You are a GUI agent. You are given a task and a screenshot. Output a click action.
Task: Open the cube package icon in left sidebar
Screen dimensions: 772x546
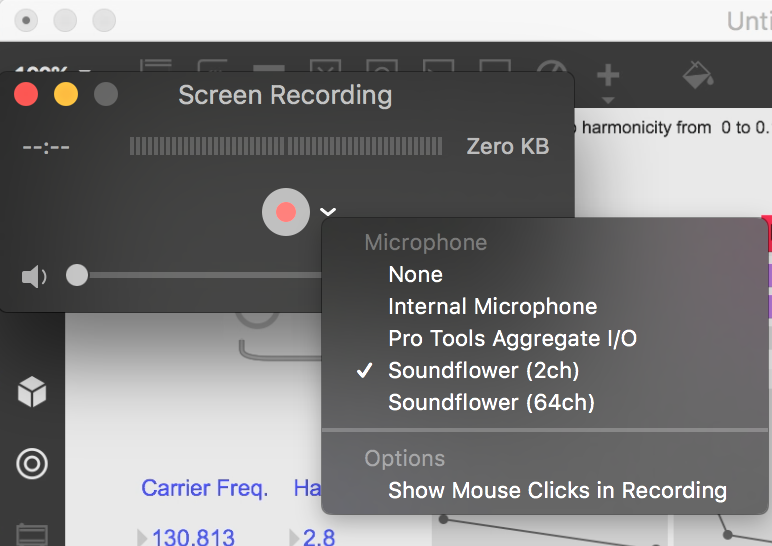point(32,391)
